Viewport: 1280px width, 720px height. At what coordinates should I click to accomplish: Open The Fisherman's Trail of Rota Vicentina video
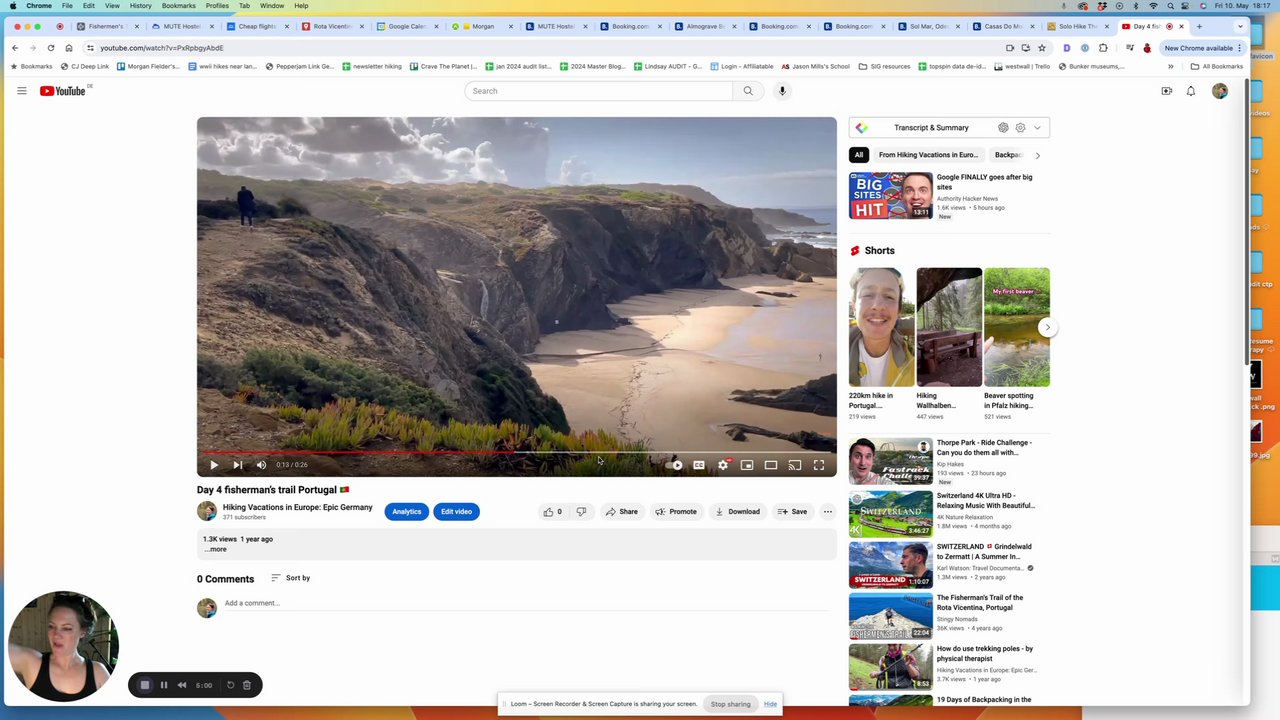(949, 615)
